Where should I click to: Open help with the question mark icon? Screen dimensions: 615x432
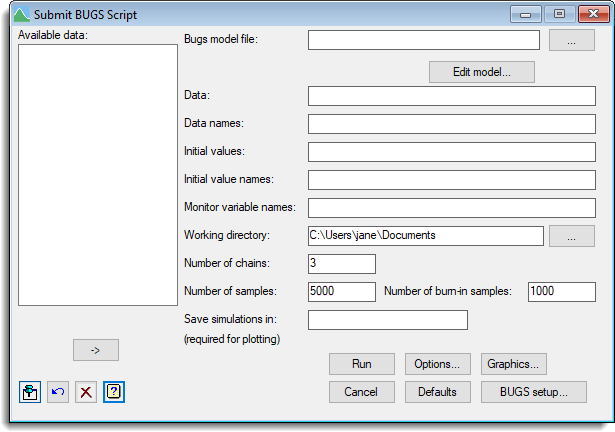114,392
